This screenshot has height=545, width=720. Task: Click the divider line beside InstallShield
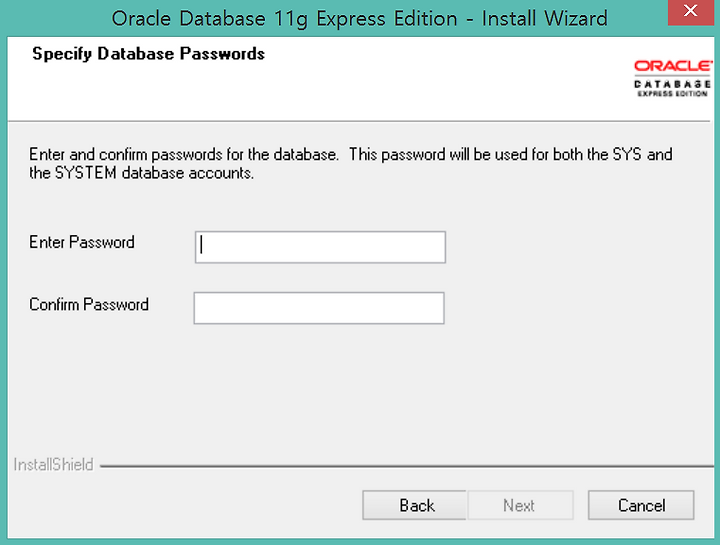click(406, 466)
